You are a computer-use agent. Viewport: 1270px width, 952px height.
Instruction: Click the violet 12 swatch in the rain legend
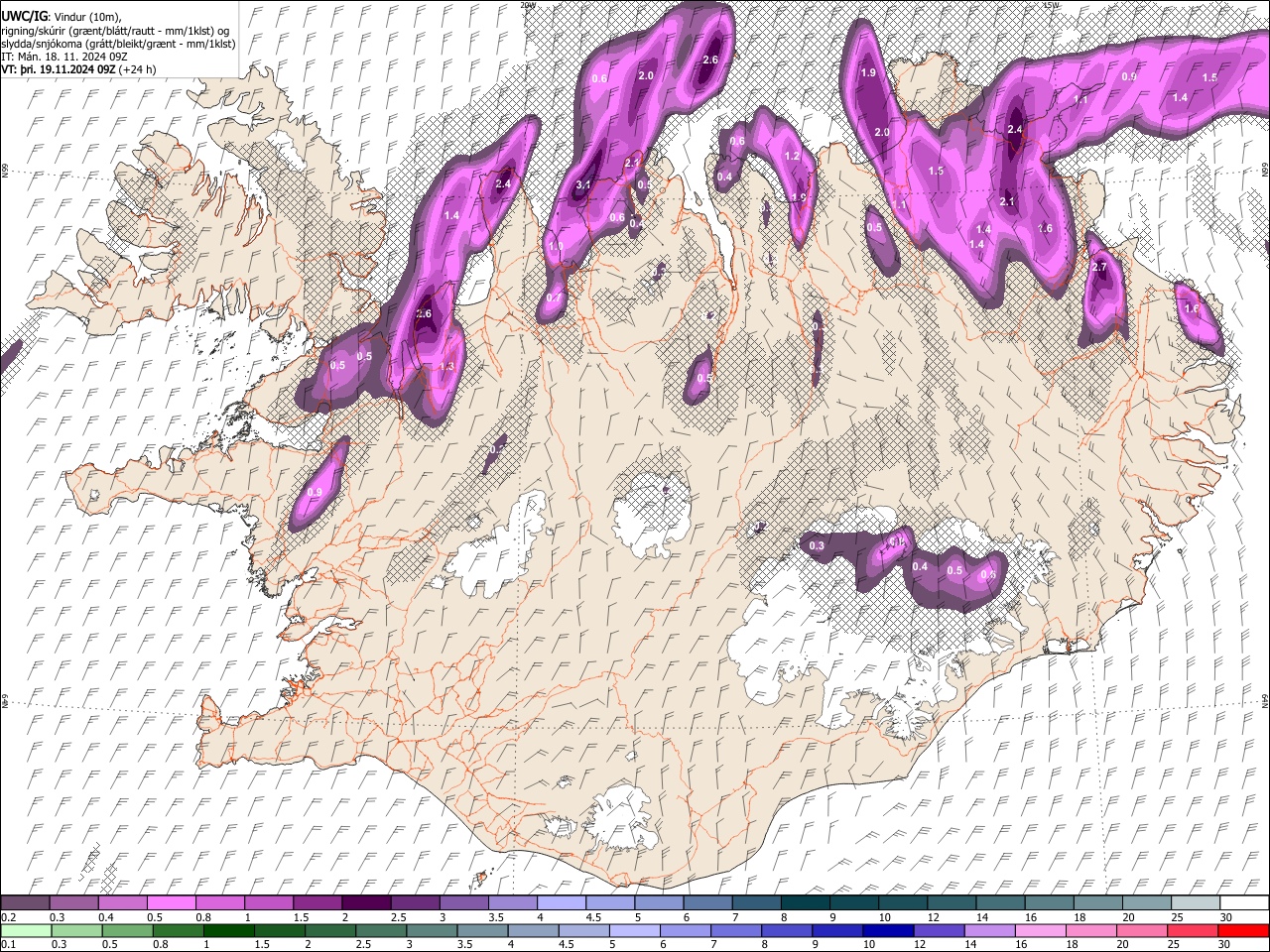[939, 930]
